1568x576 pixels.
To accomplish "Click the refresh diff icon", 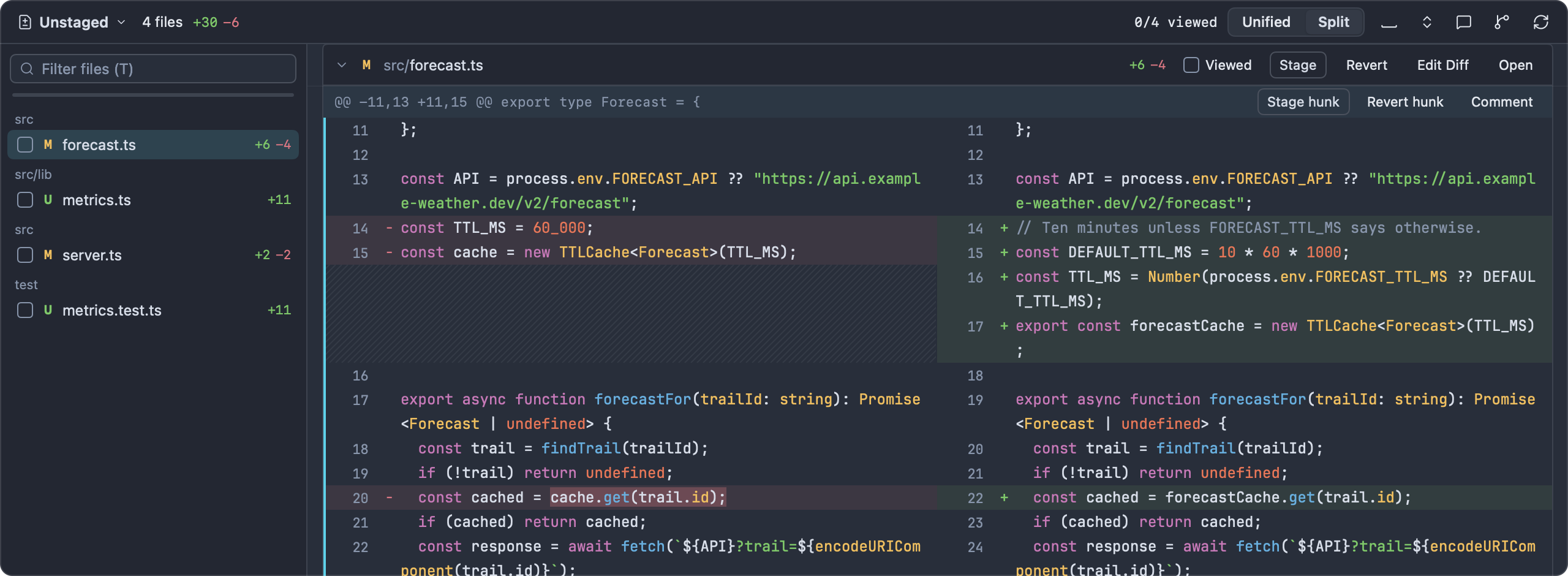I will 1540,23.
